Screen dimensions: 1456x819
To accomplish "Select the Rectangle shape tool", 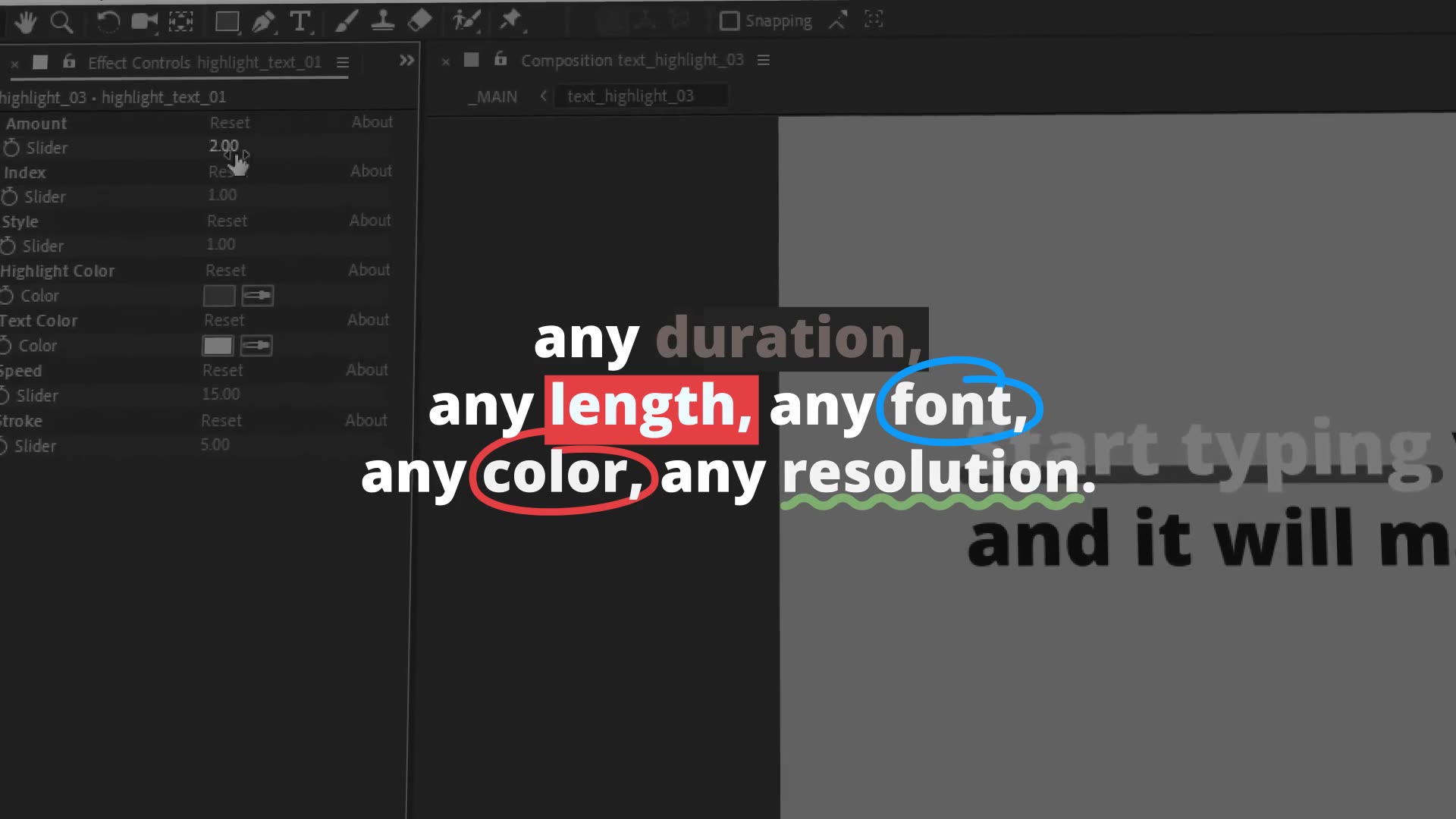I will [227, 22].
